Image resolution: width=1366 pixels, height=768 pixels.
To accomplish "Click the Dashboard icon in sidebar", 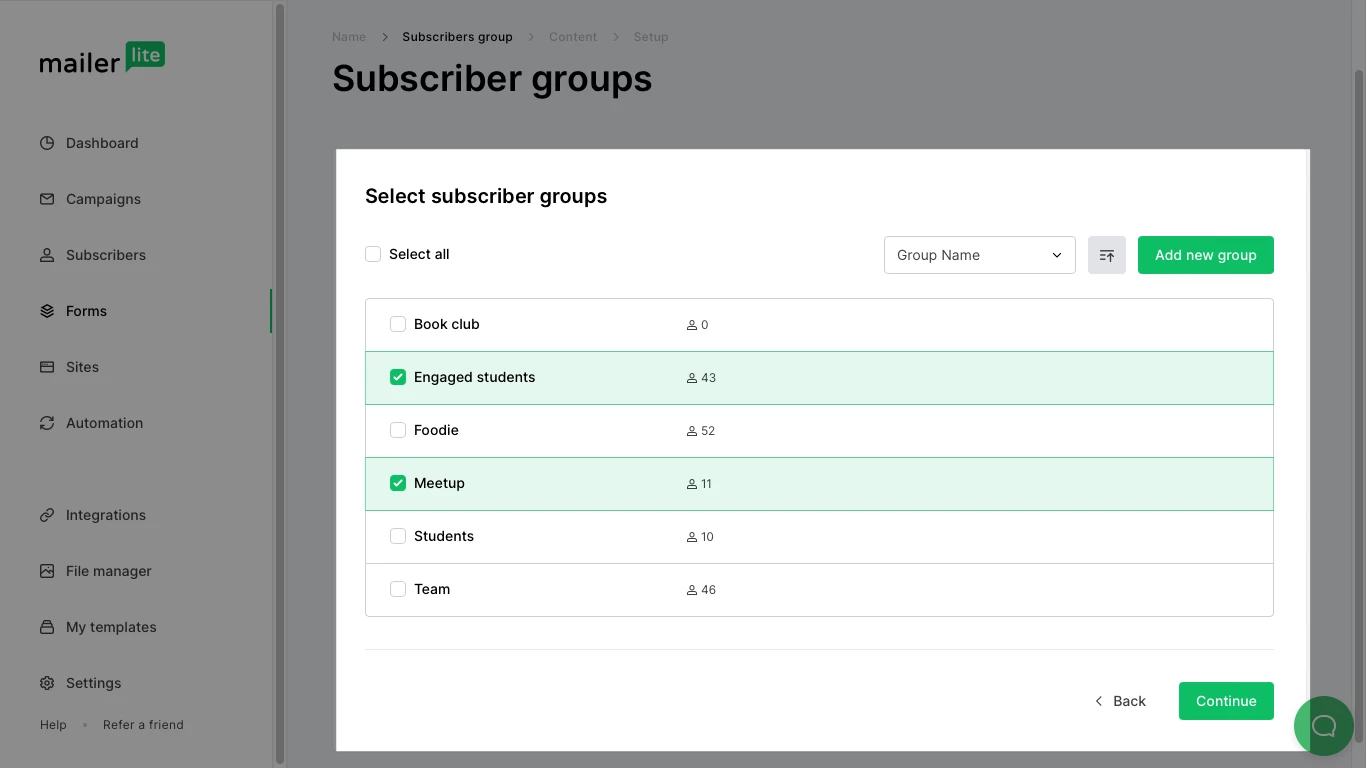I will pos(47,143).
